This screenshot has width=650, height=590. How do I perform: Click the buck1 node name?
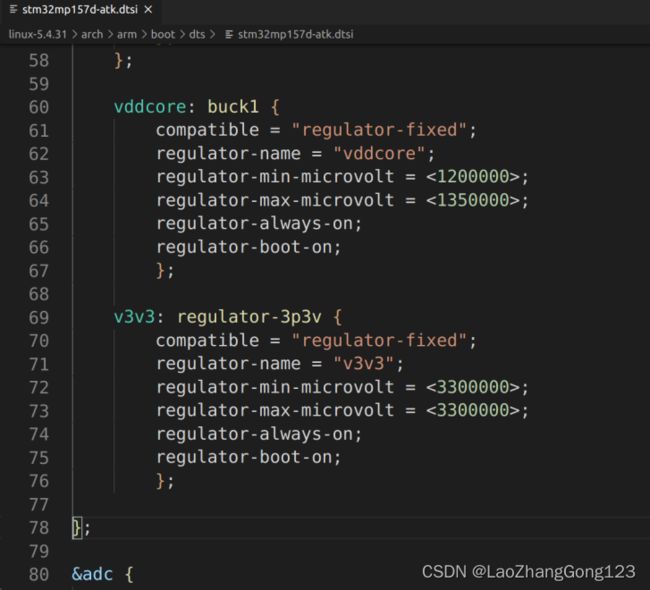tap(233, 107)
